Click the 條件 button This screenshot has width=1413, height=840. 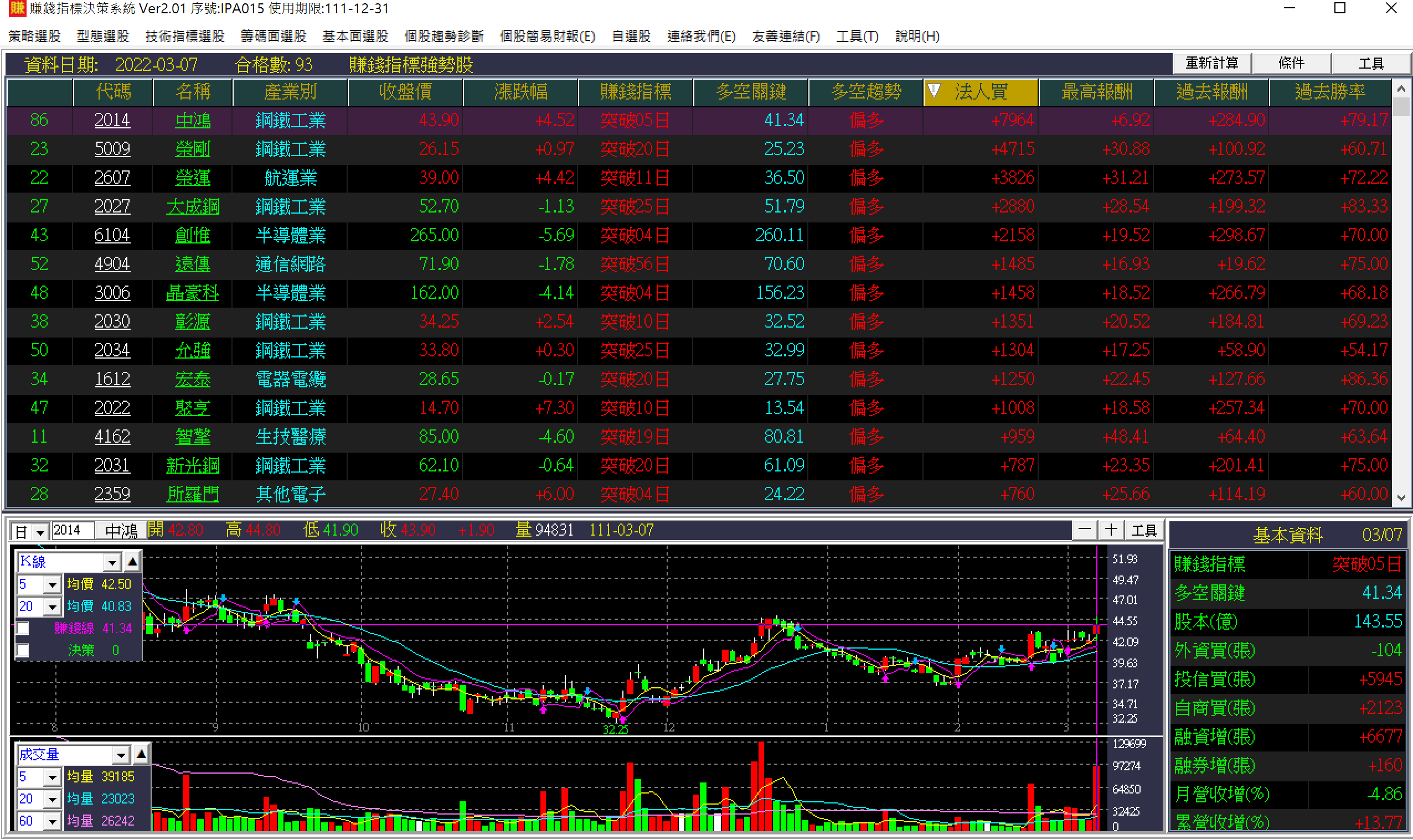(1291, 63)
